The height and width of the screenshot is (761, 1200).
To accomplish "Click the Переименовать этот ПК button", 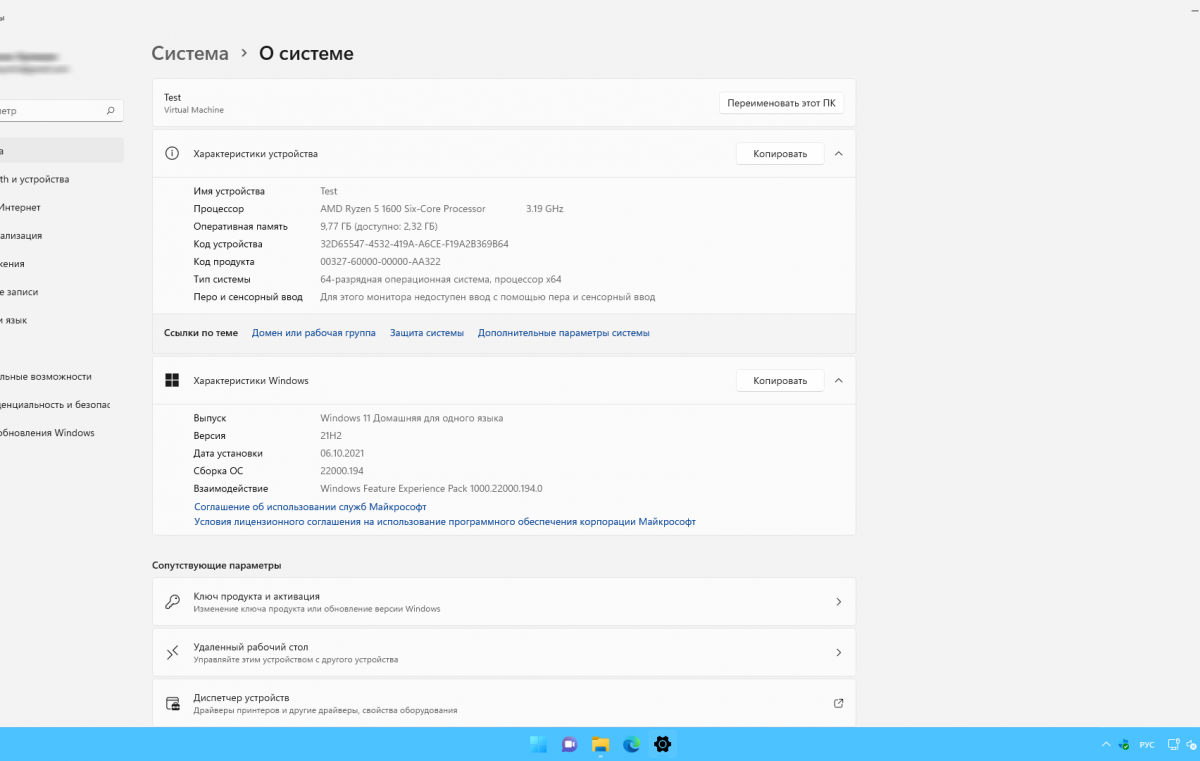I will [781, 103].
